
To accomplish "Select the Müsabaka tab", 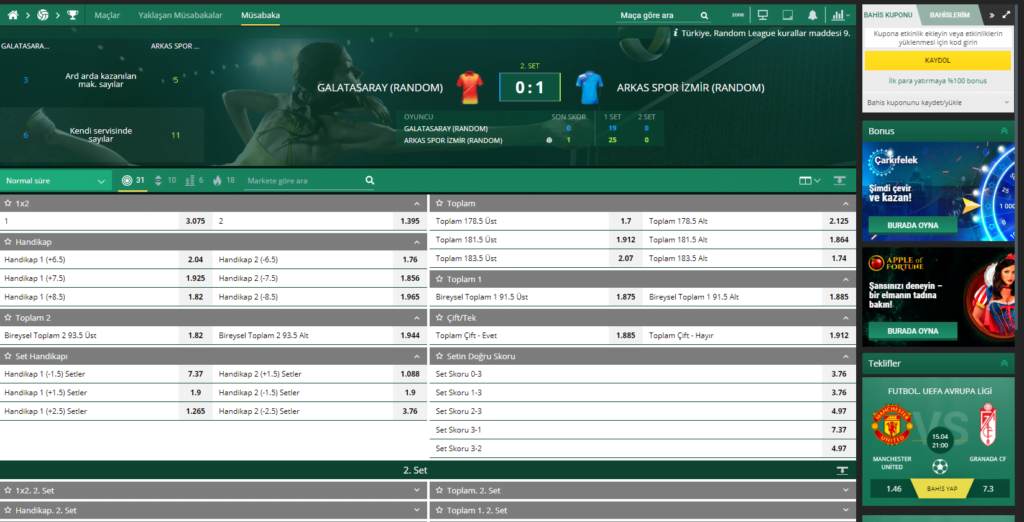I will (x=261, y=14).
